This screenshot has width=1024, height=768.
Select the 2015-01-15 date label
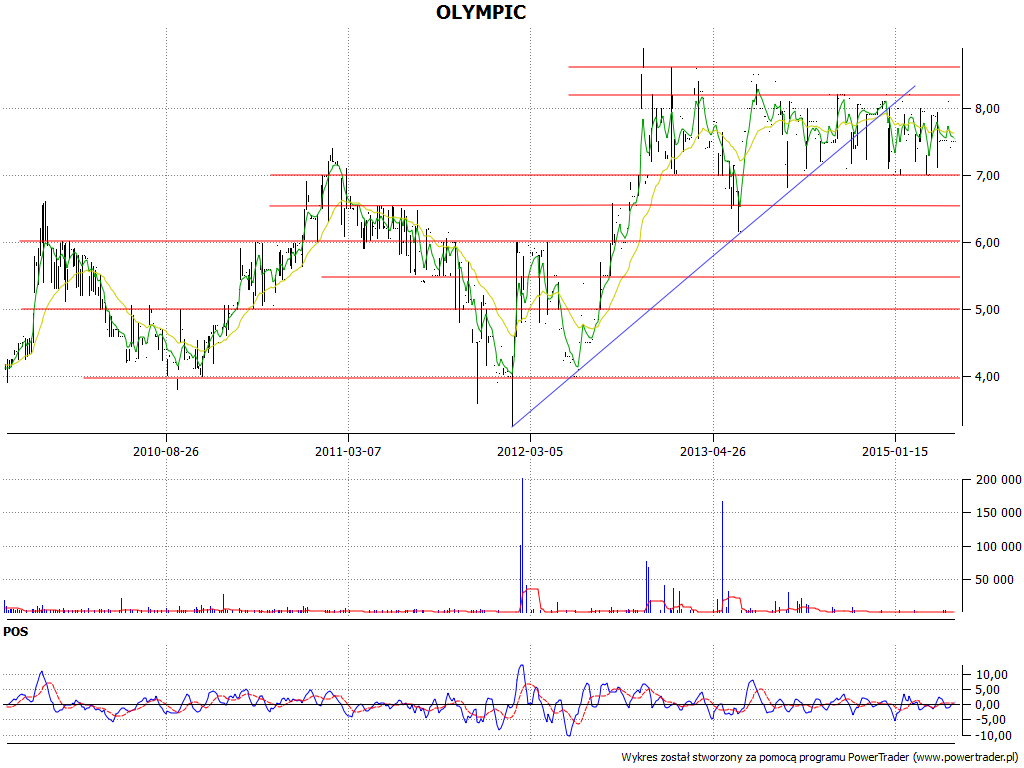click(895, 451)
